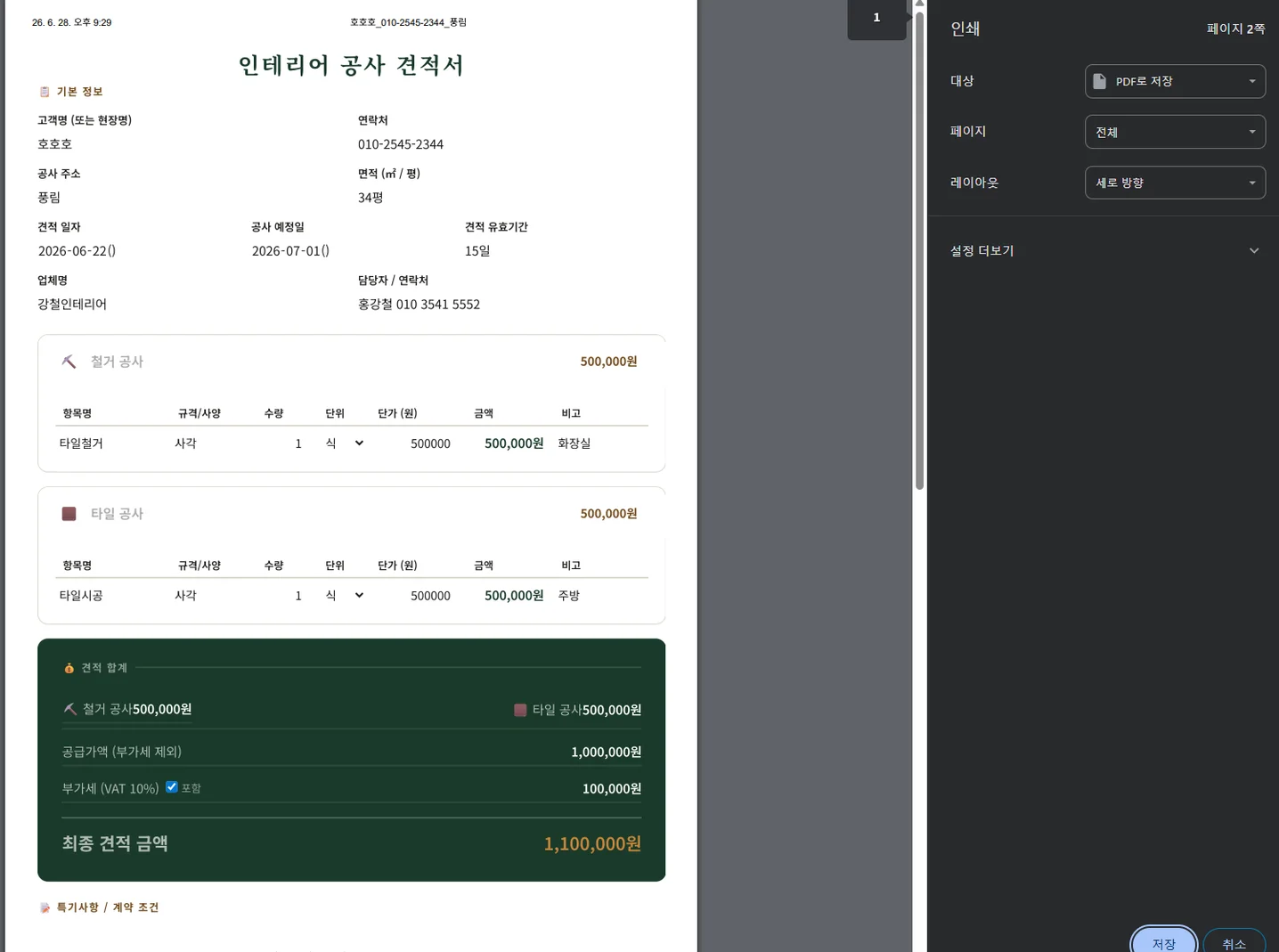The height and width of the screenshot is (952, 1279).
Task: Open the 단위 dropdown in 타일시공 row
Action: (x=344, y=596)
